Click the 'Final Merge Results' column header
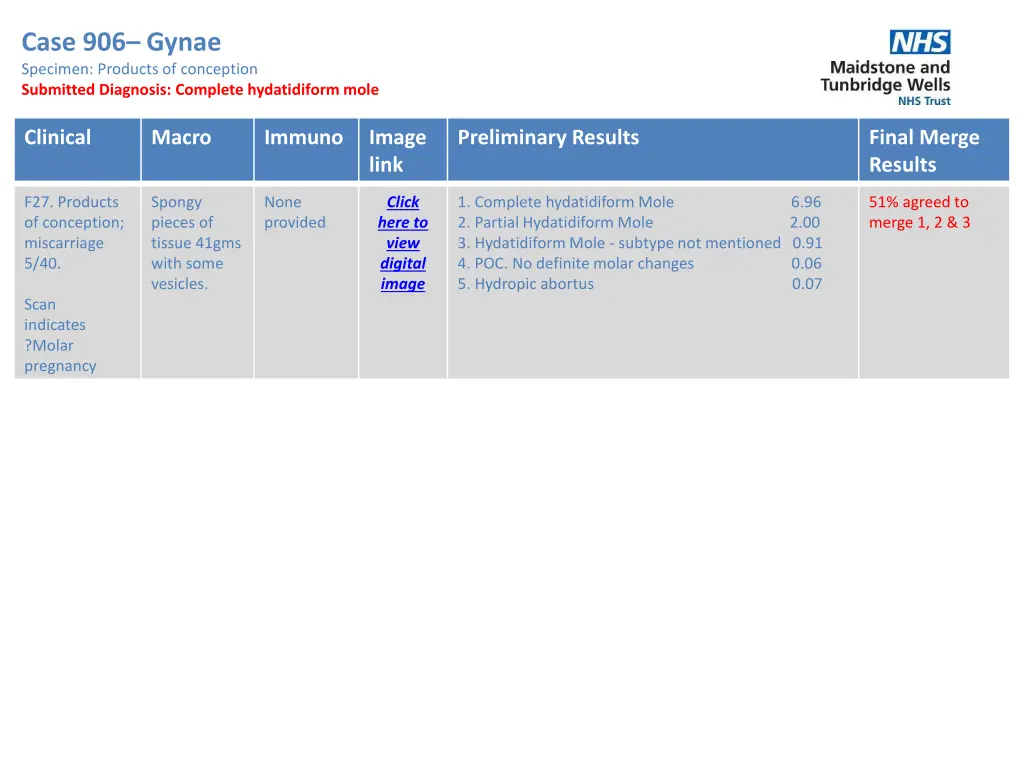 coord(934,150)
